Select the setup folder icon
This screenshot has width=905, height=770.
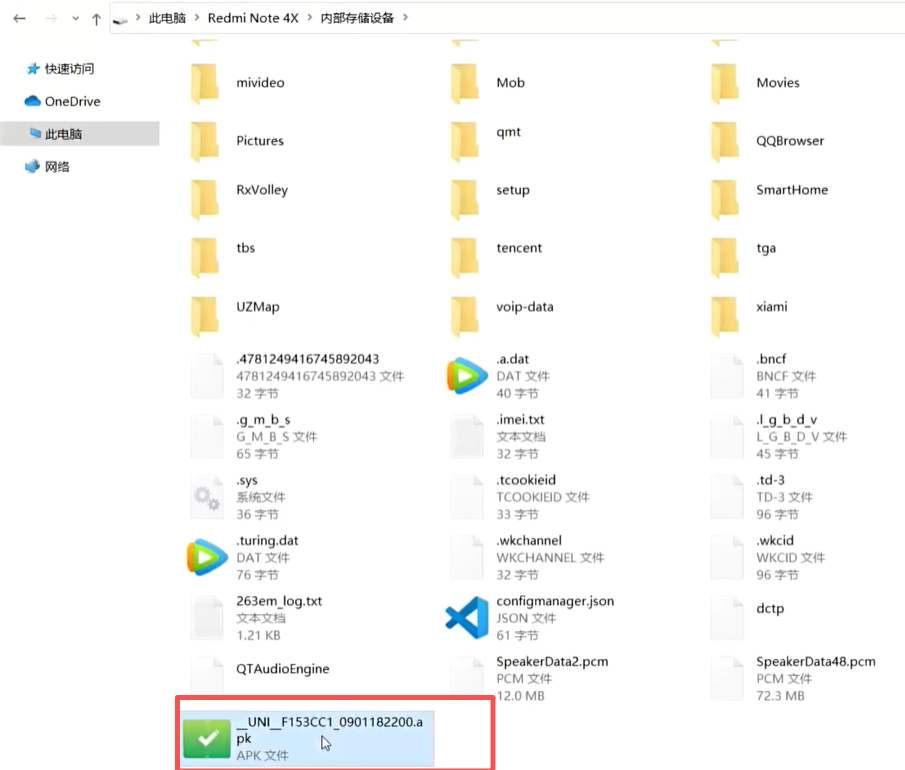pos(465,200)
